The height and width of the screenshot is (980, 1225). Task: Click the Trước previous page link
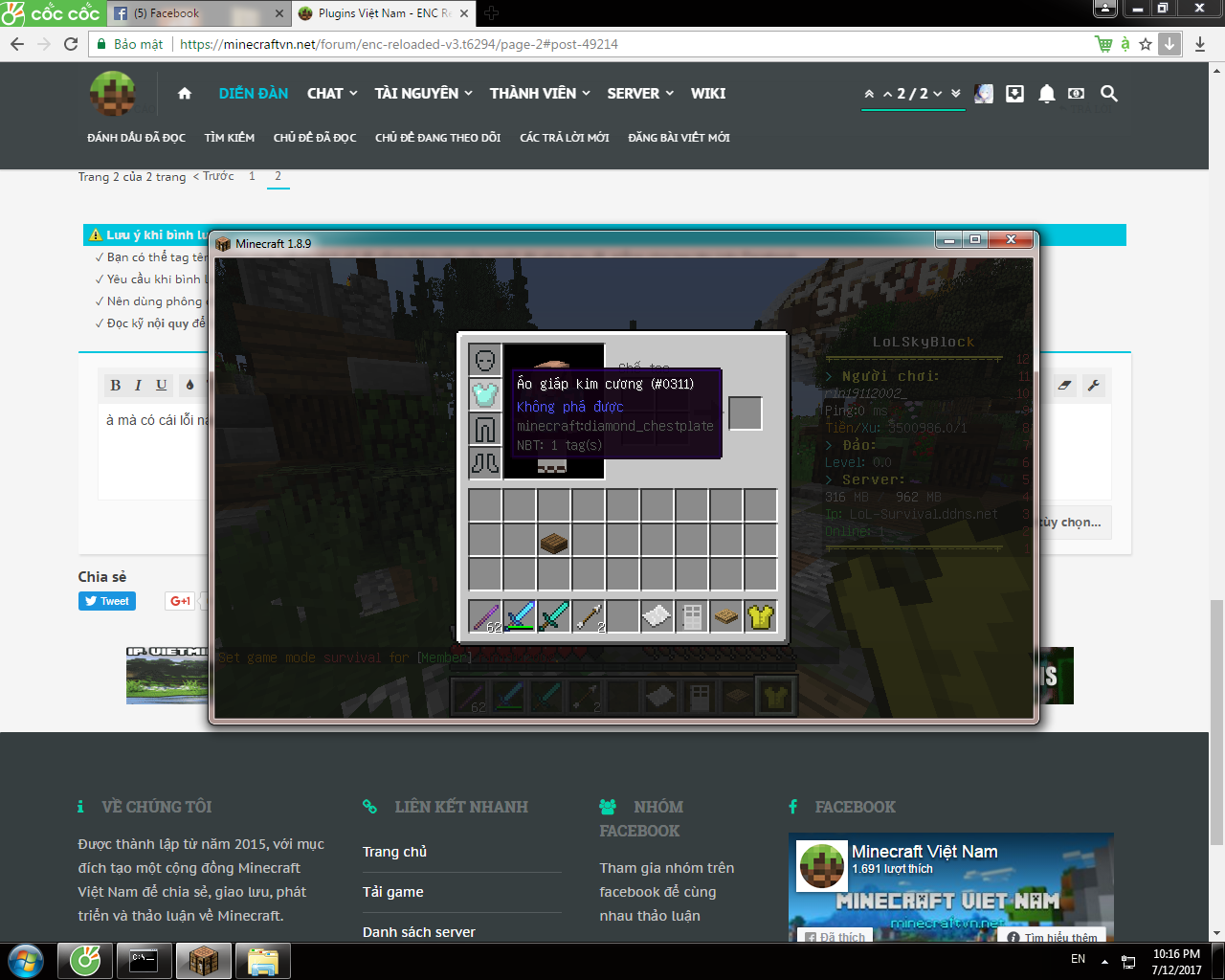213,176
